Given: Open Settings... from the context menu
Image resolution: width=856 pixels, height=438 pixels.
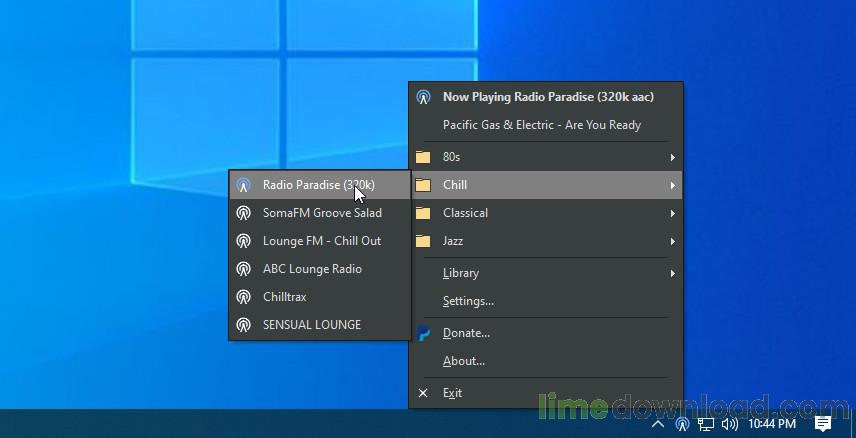Looking at the screenshot, I should point(468,301).
